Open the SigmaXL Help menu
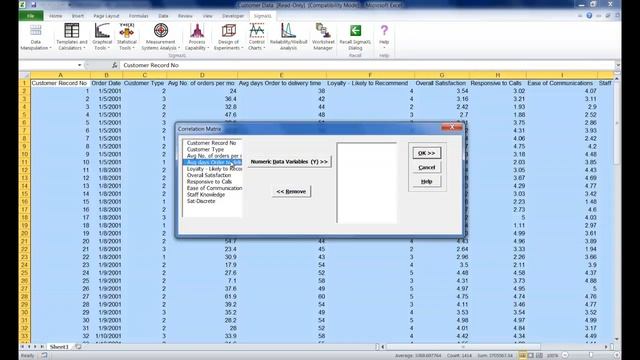640x360 pixels. point(384,38)
